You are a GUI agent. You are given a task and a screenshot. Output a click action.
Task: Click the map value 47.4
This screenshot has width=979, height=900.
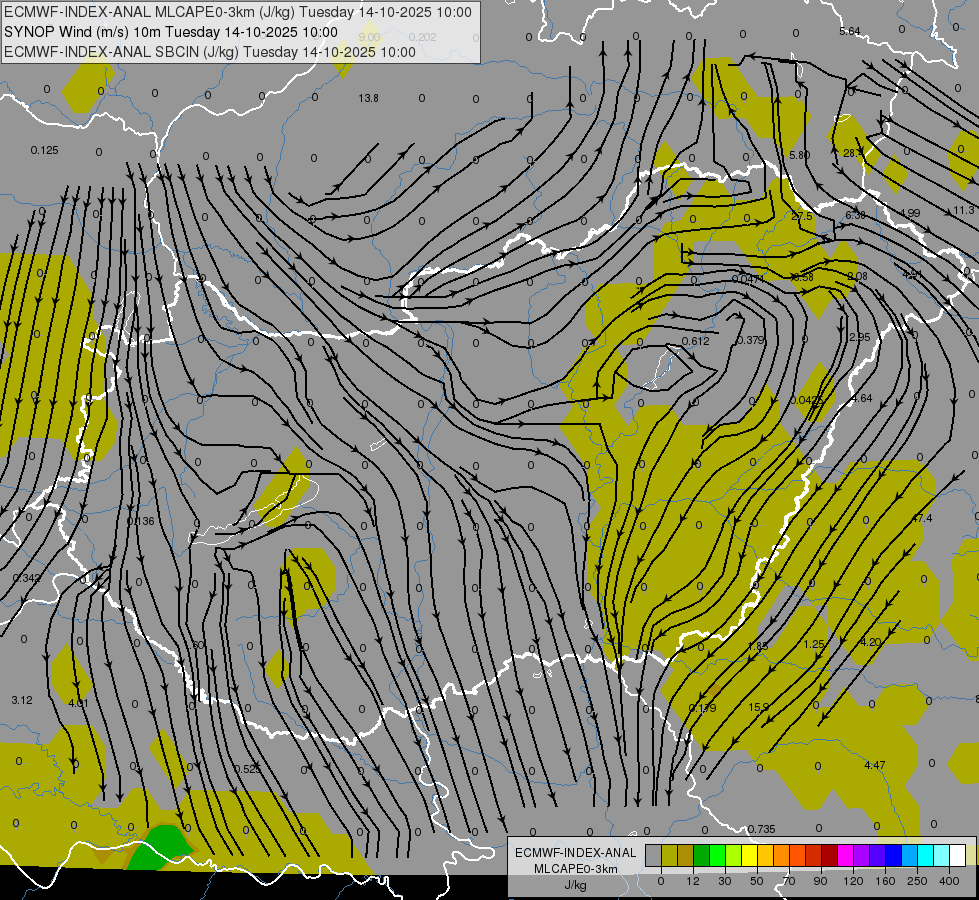pyautogui.click(x=922, y=518)
